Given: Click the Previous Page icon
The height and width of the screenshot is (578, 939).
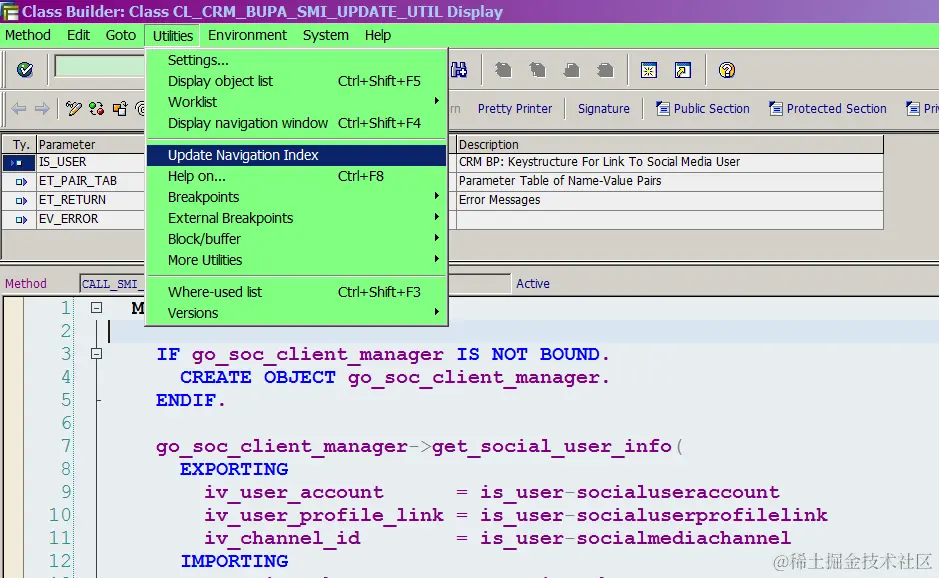Looking at the screenshot, I should [x=537, y=70].
